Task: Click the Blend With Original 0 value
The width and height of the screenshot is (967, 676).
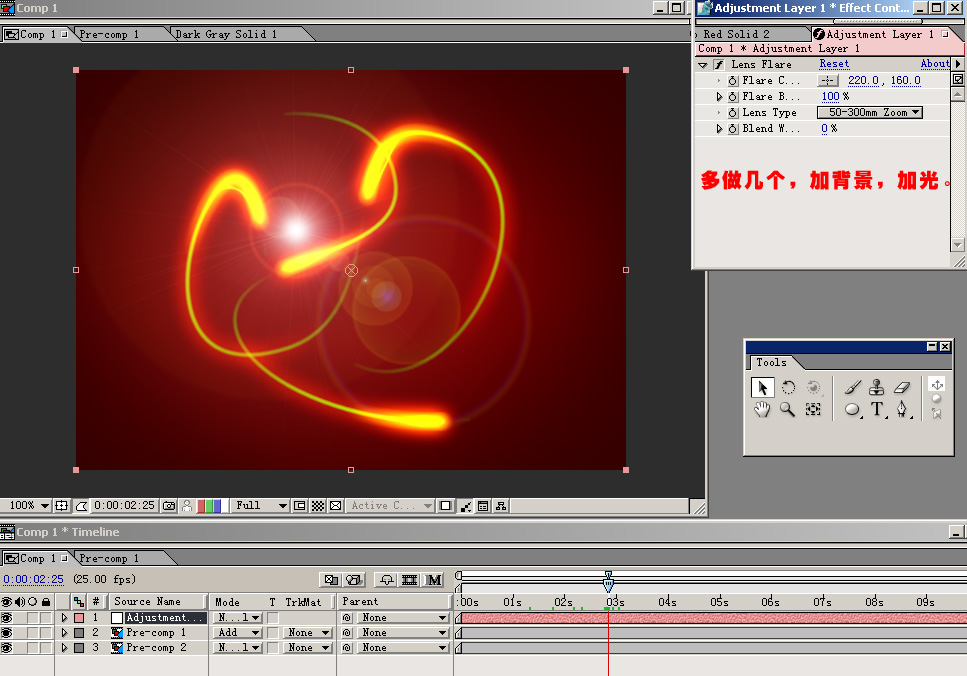Action: tap(825, 129)
